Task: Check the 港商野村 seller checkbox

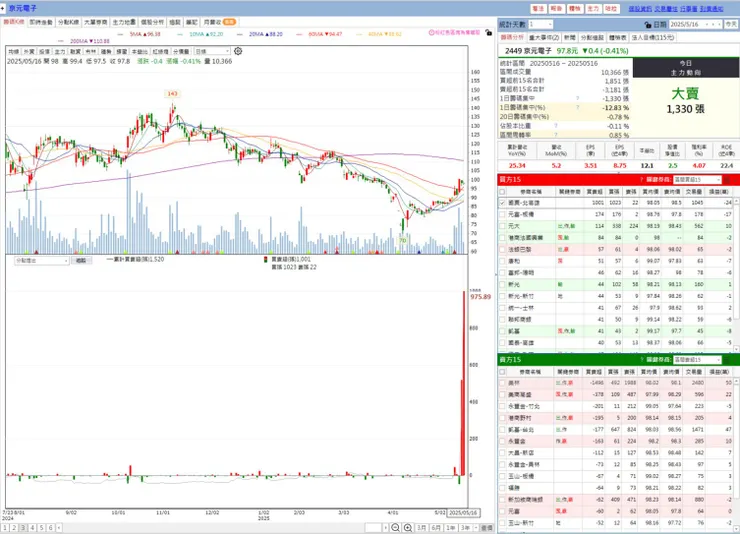Action: tap(502, 418)
